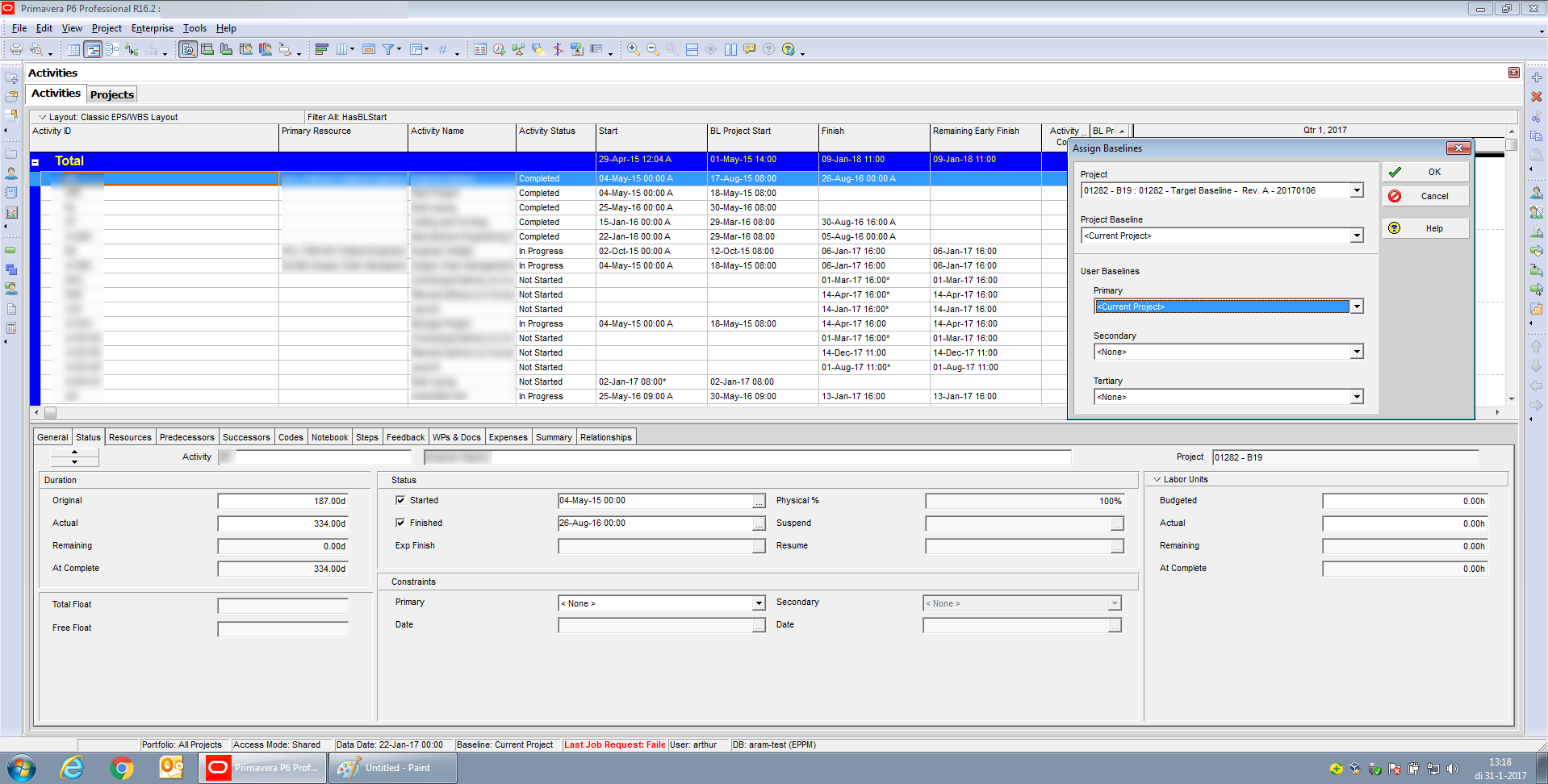Viewport: 1548px width, 784px height.
Task: Open the Primary user baseline dropdown
Action: pos(1357,307)
